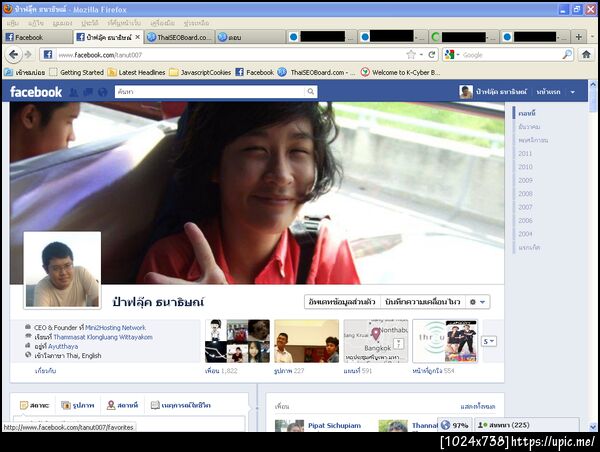Jump to 2009 on the timeline
Screen dimensions: 600x452
525,180
